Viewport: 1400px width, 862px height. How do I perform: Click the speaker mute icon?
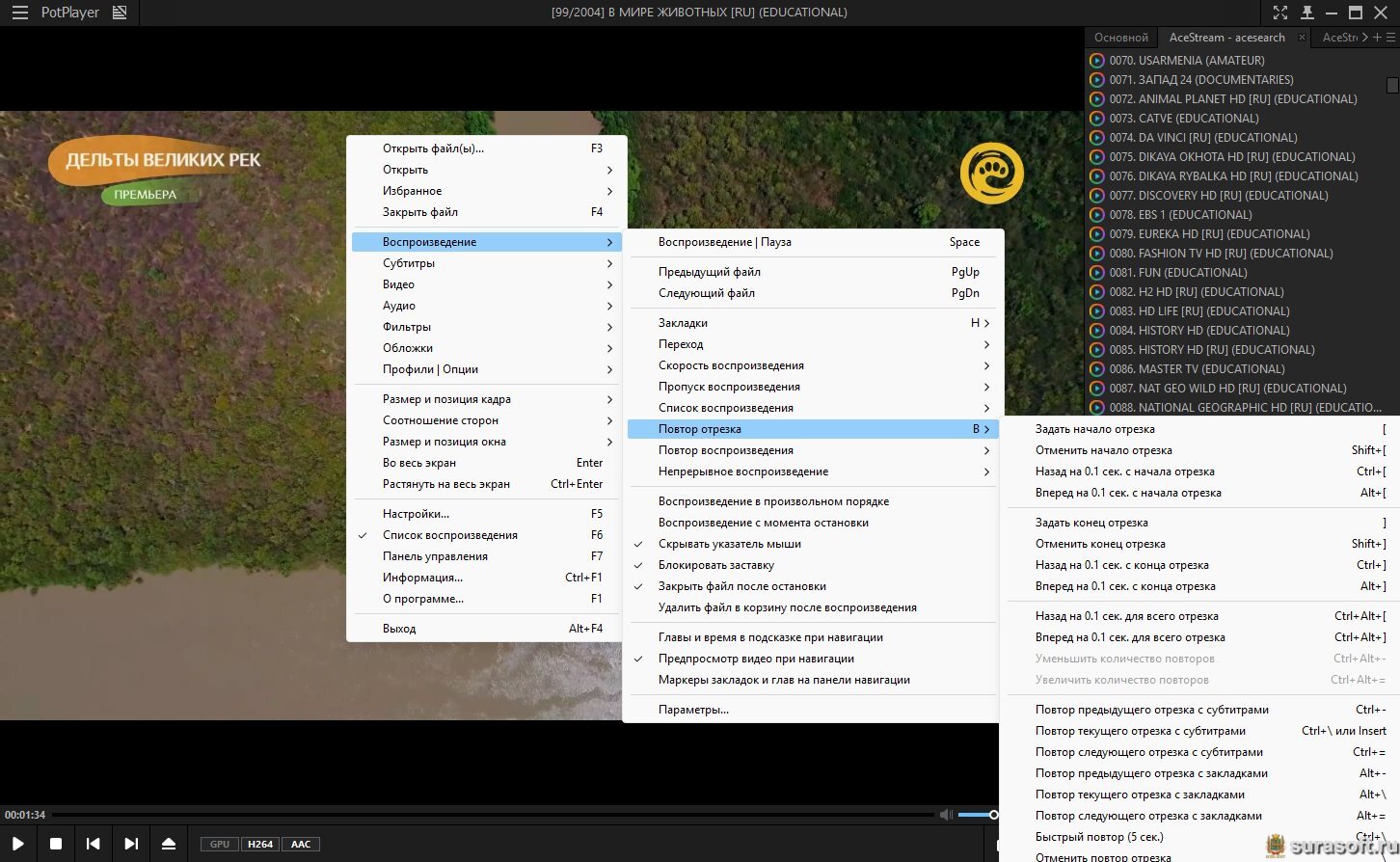[x=946, y=815]
